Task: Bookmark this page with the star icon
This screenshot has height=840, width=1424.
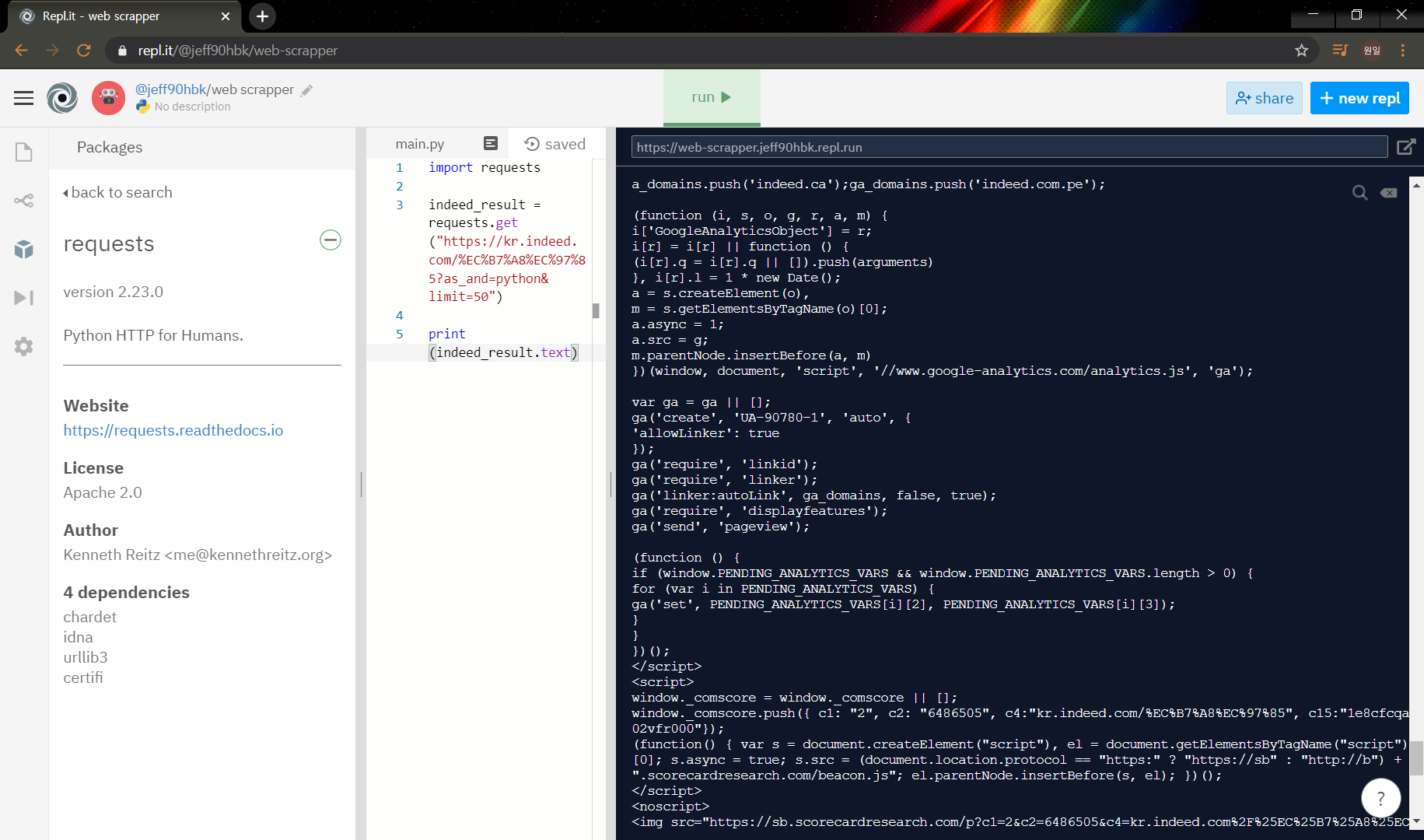Action: click(x=1302, y=51)
